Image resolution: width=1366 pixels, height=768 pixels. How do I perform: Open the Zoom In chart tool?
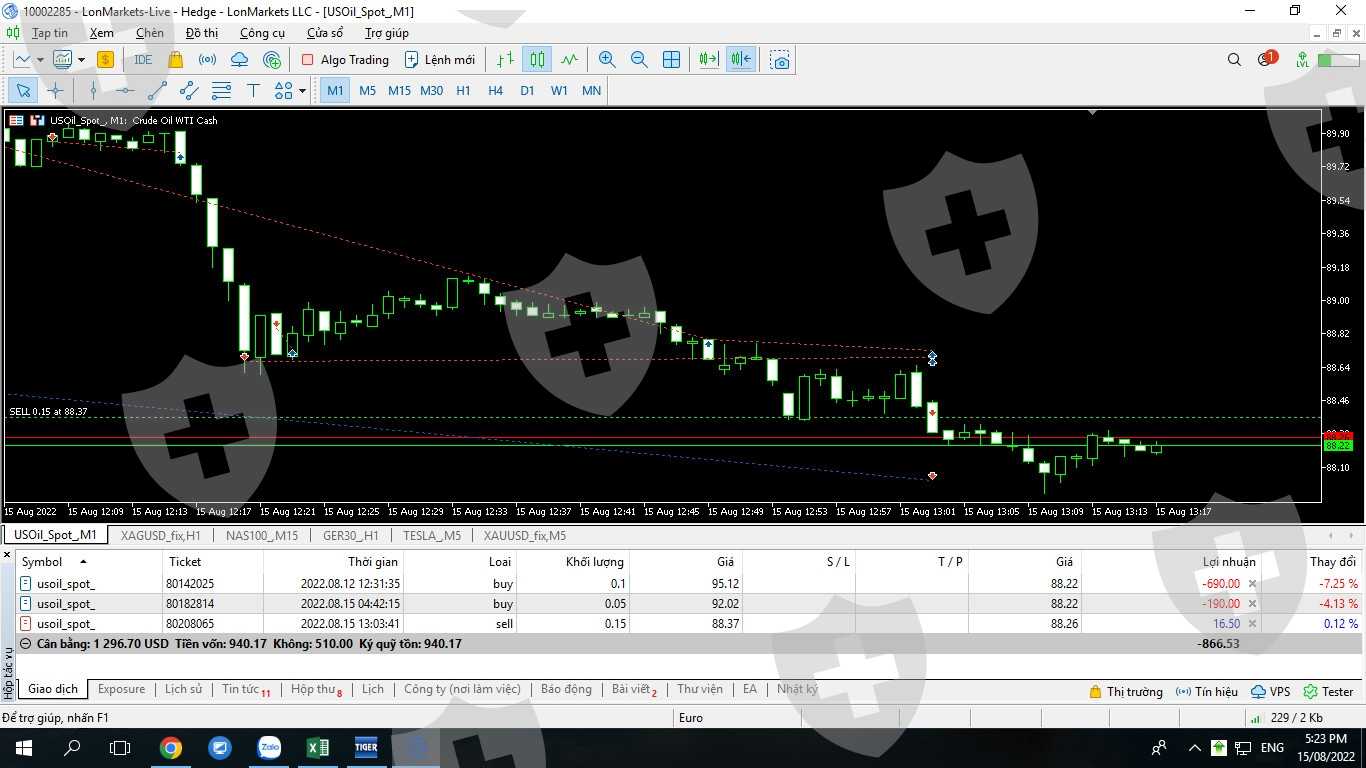tap(607, 60)
